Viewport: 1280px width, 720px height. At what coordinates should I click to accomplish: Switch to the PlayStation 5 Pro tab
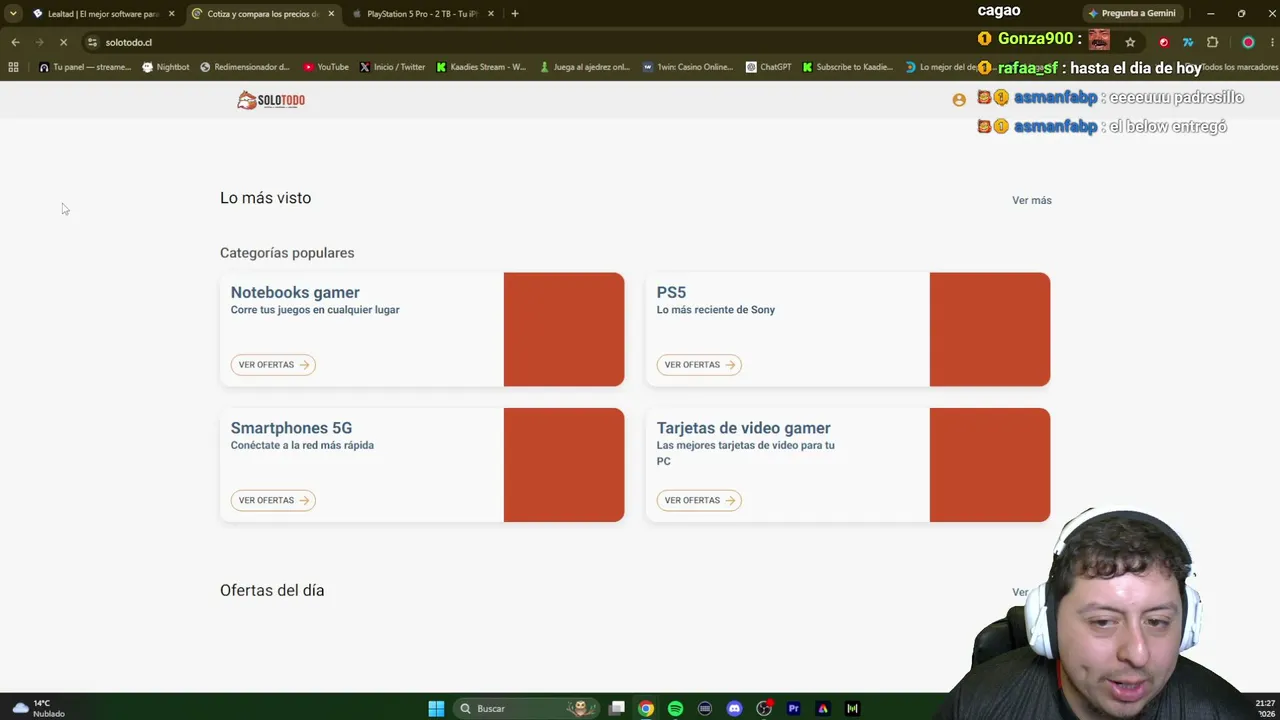tap(422, 14)
